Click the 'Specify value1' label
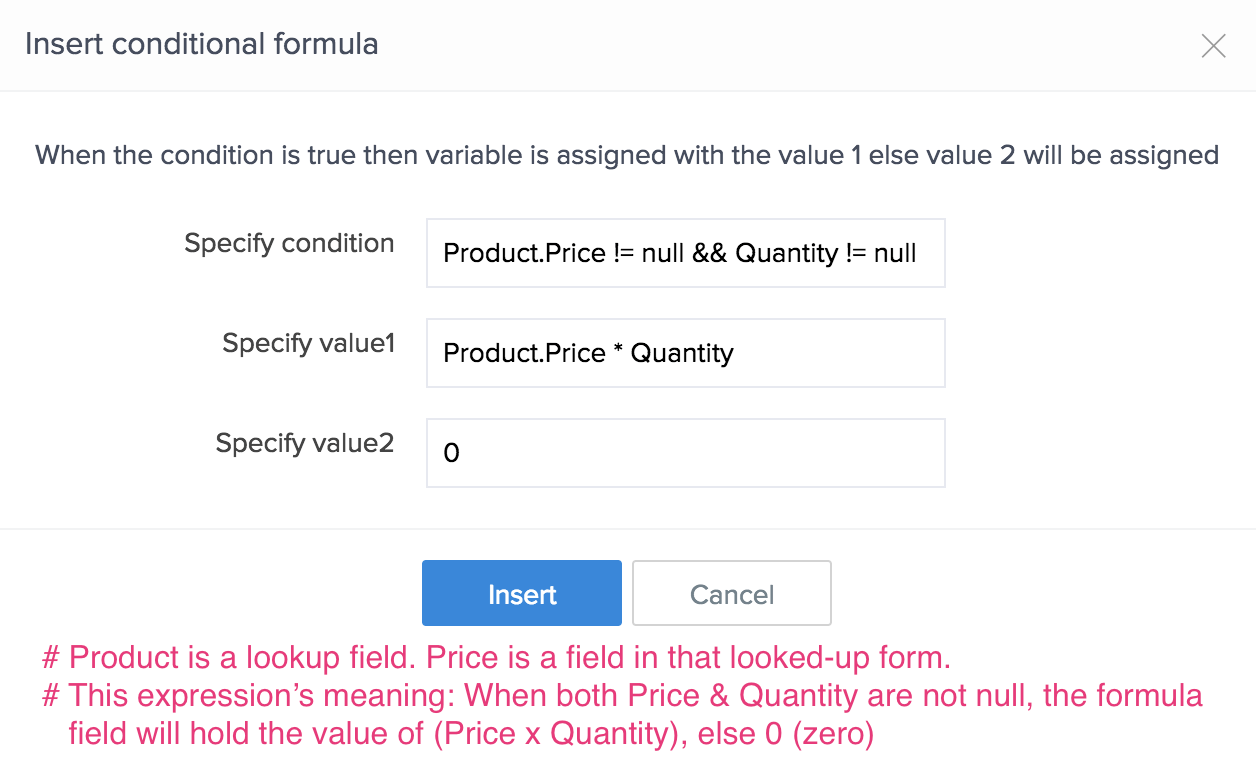Image resolution: width=1256 pixels, height=775 pixels. [x=308, y=344]
